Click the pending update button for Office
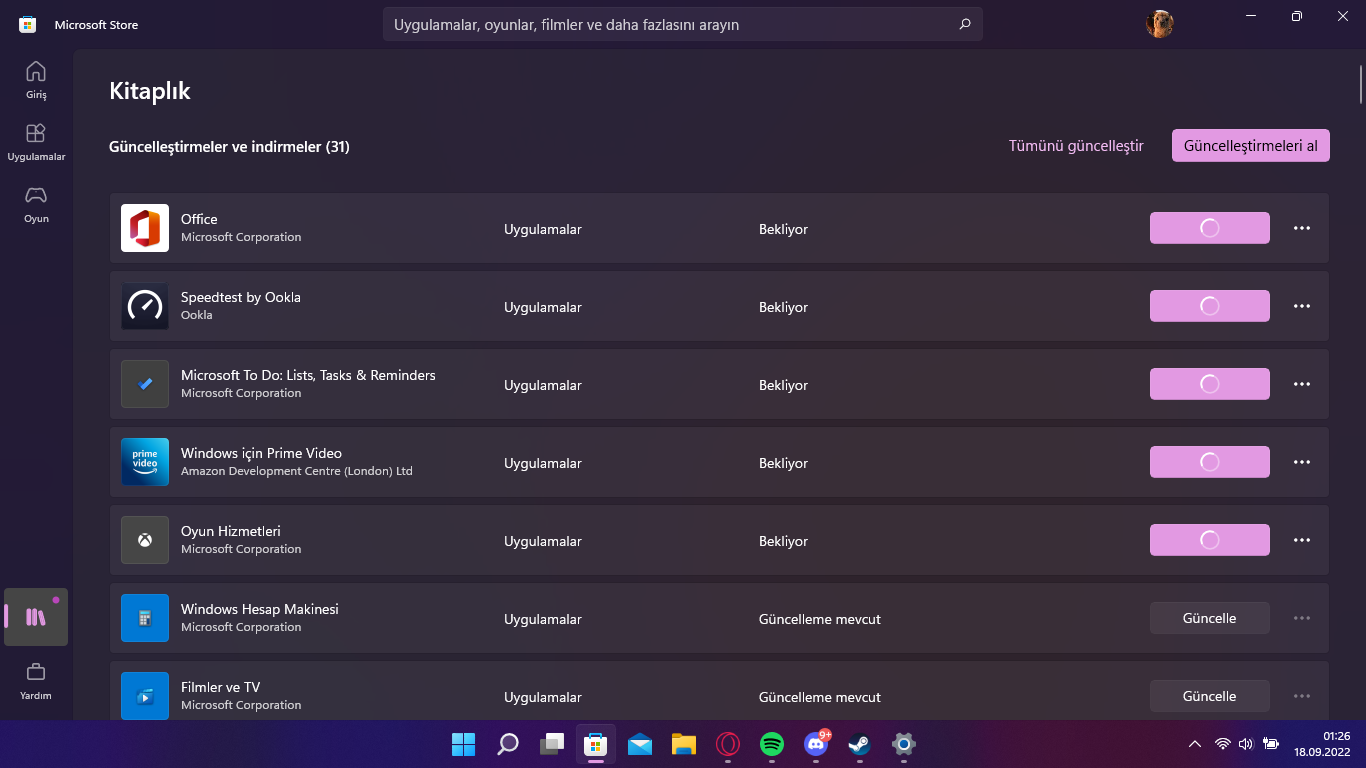 click(x=1210, y=228)
